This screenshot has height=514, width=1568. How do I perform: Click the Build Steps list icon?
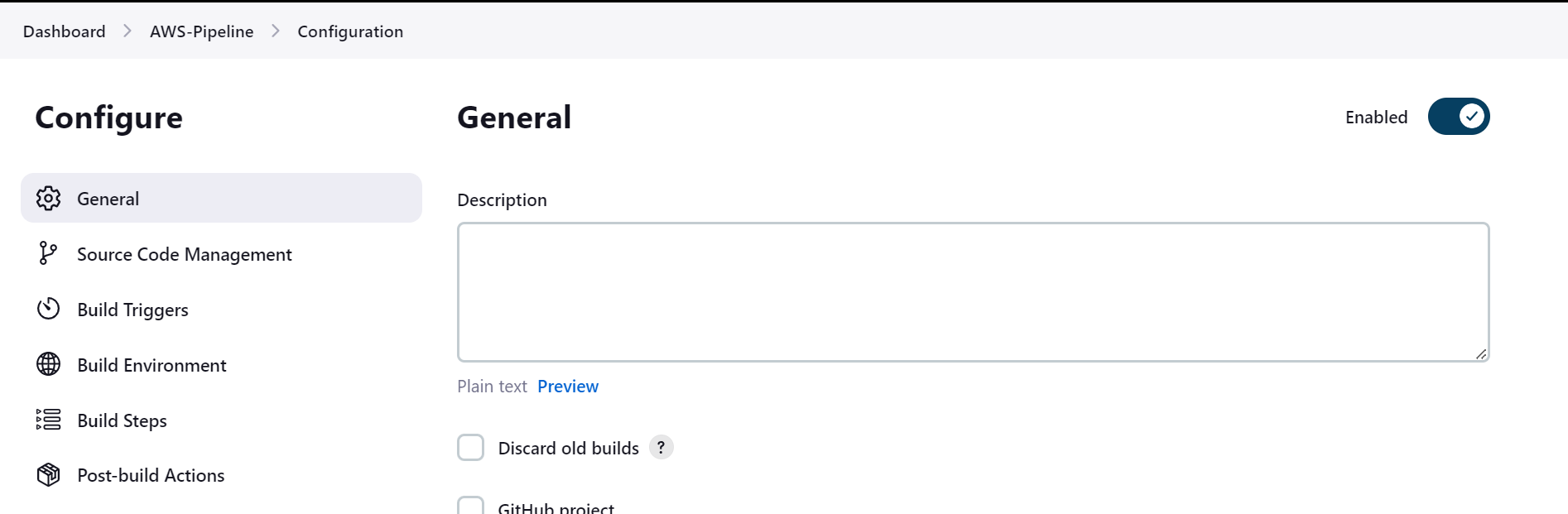pos(48,420)
